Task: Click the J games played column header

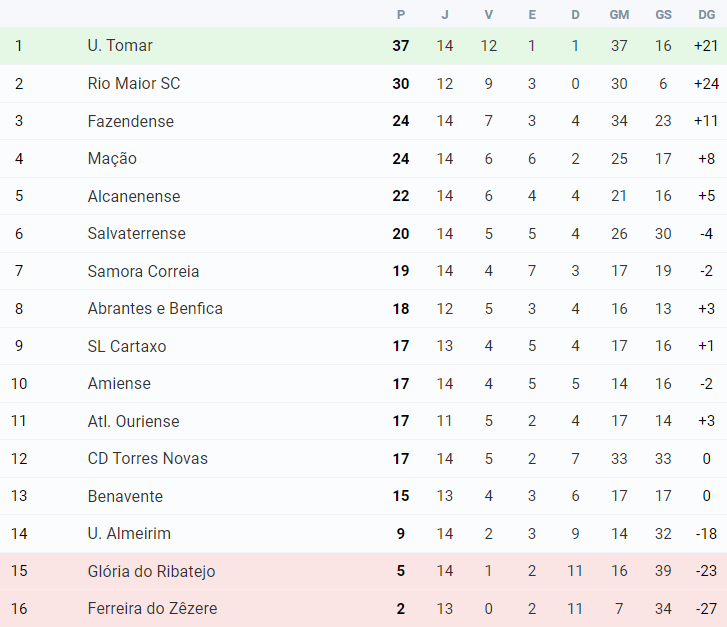Action: 444,14
